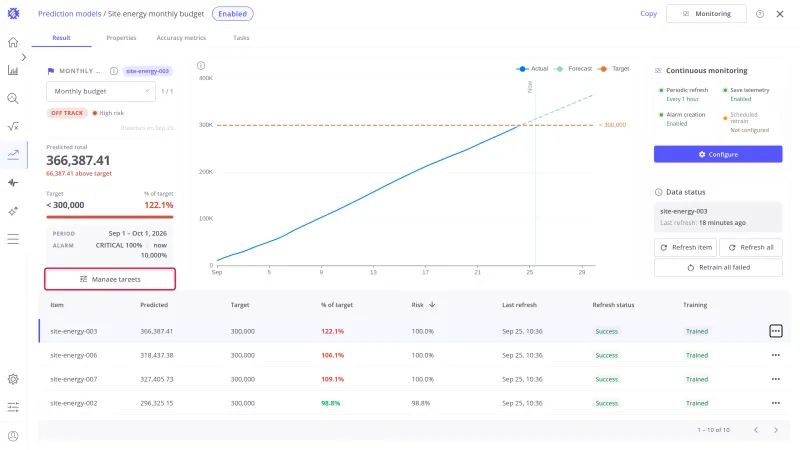Click the app logo icon
The image size is (800, 450).
[x=13, y=14]
